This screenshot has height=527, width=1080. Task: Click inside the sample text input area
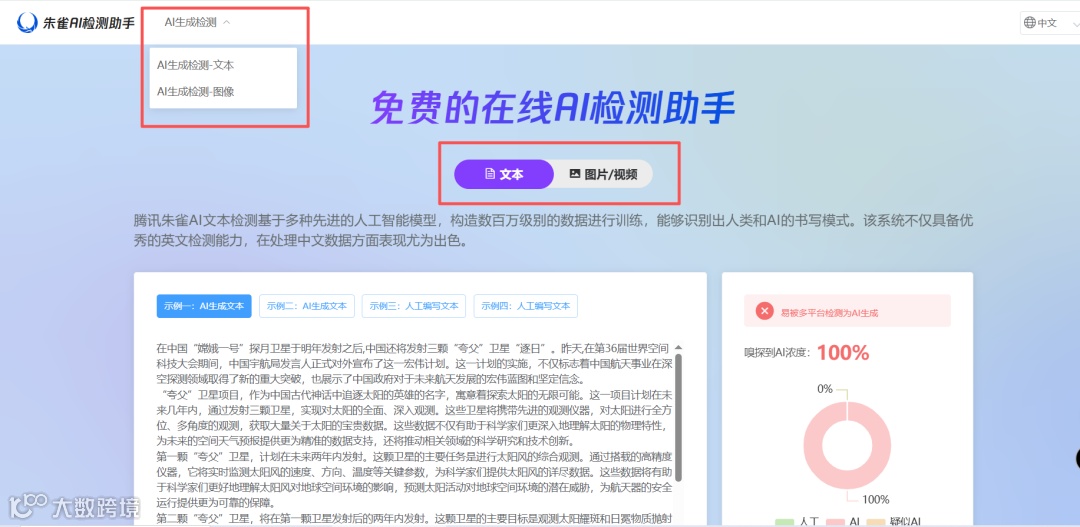[x=413, y=434]
